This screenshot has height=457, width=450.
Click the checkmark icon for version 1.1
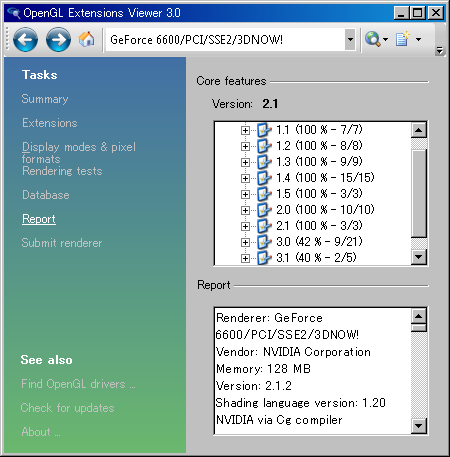(x=263, y=130)
